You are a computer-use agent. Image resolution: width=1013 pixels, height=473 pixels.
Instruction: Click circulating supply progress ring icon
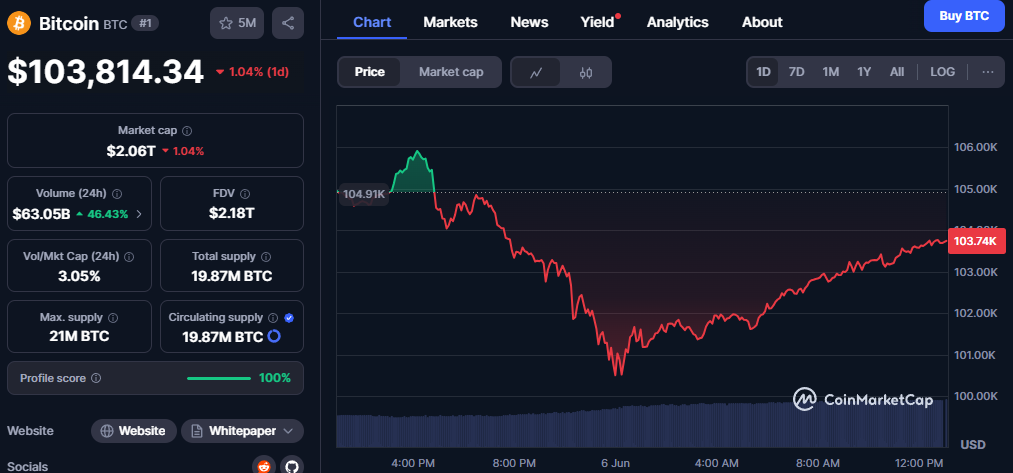coord(274,337)
